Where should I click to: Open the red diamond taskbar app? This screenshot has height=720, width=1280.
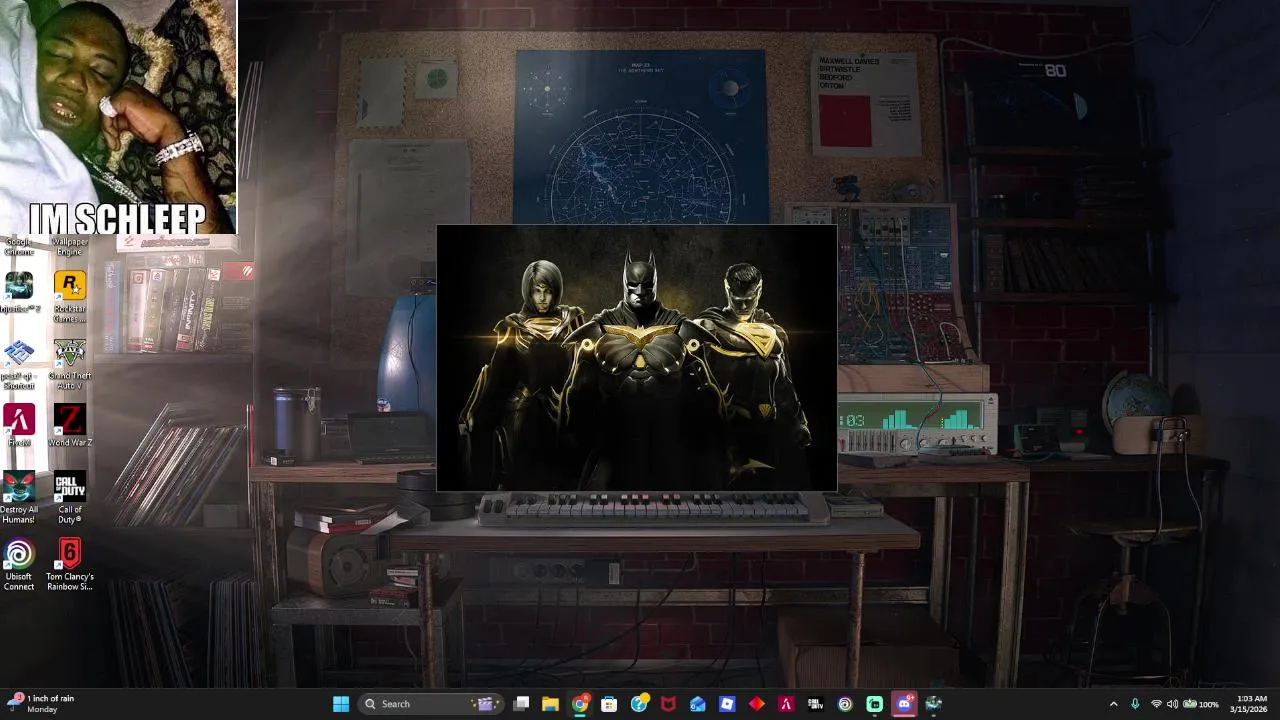coord(757,704)
